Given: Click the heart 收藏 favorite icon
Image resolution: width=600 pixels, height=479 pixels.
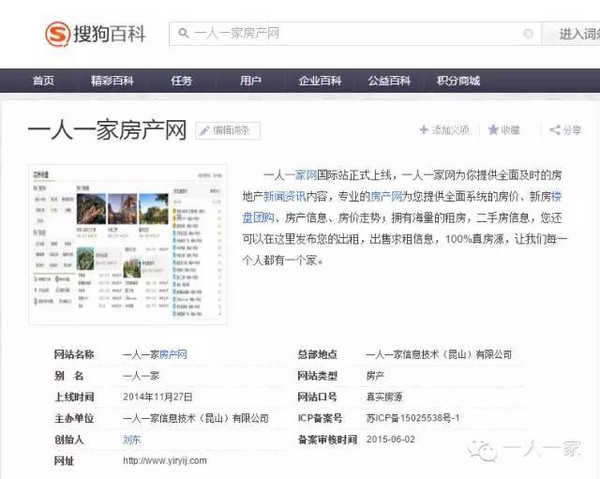Looking at the screenshot, I should (x=493, y=130).
